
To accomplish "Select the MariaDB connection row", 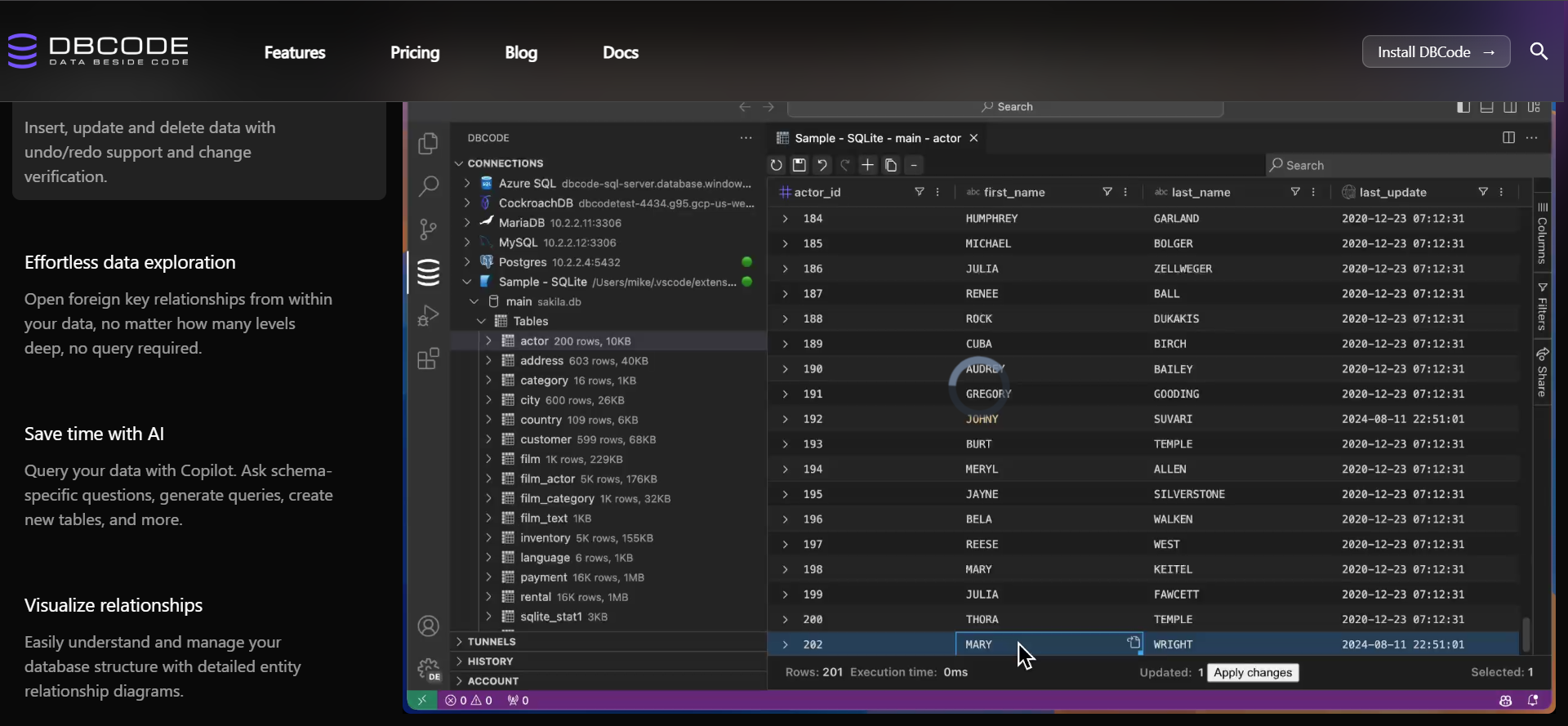I will point(608,223).
